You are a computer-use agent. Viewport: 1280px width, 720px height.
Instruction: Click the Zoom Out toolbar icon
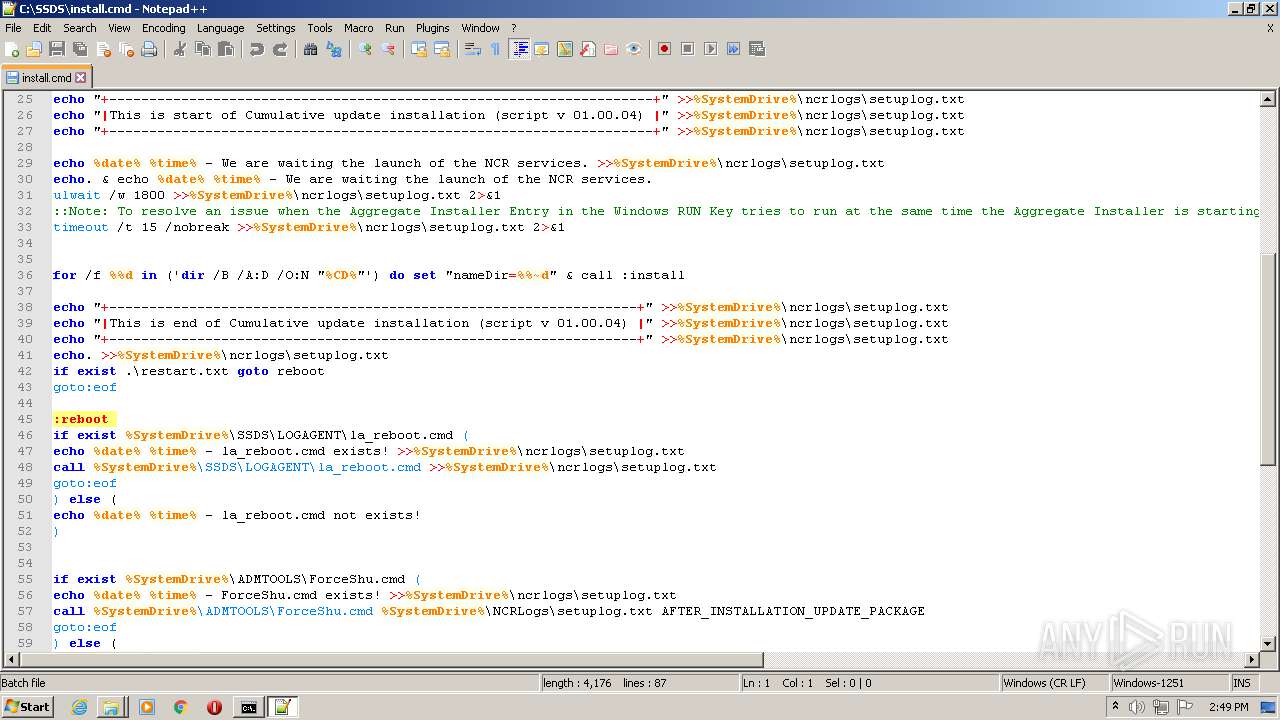click(388, 49)
